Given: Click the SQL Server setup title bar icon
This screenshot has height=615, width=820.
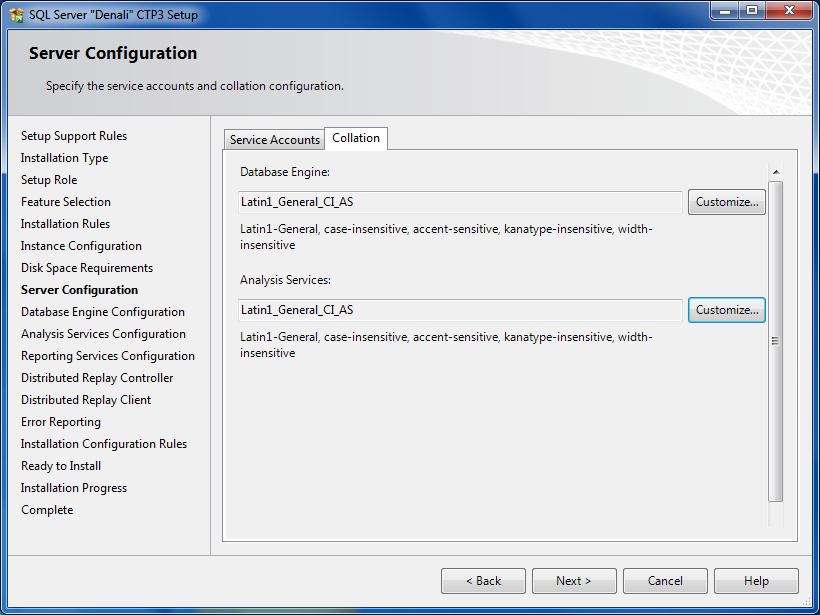Looking at the screenshot, I should point(17,15).
